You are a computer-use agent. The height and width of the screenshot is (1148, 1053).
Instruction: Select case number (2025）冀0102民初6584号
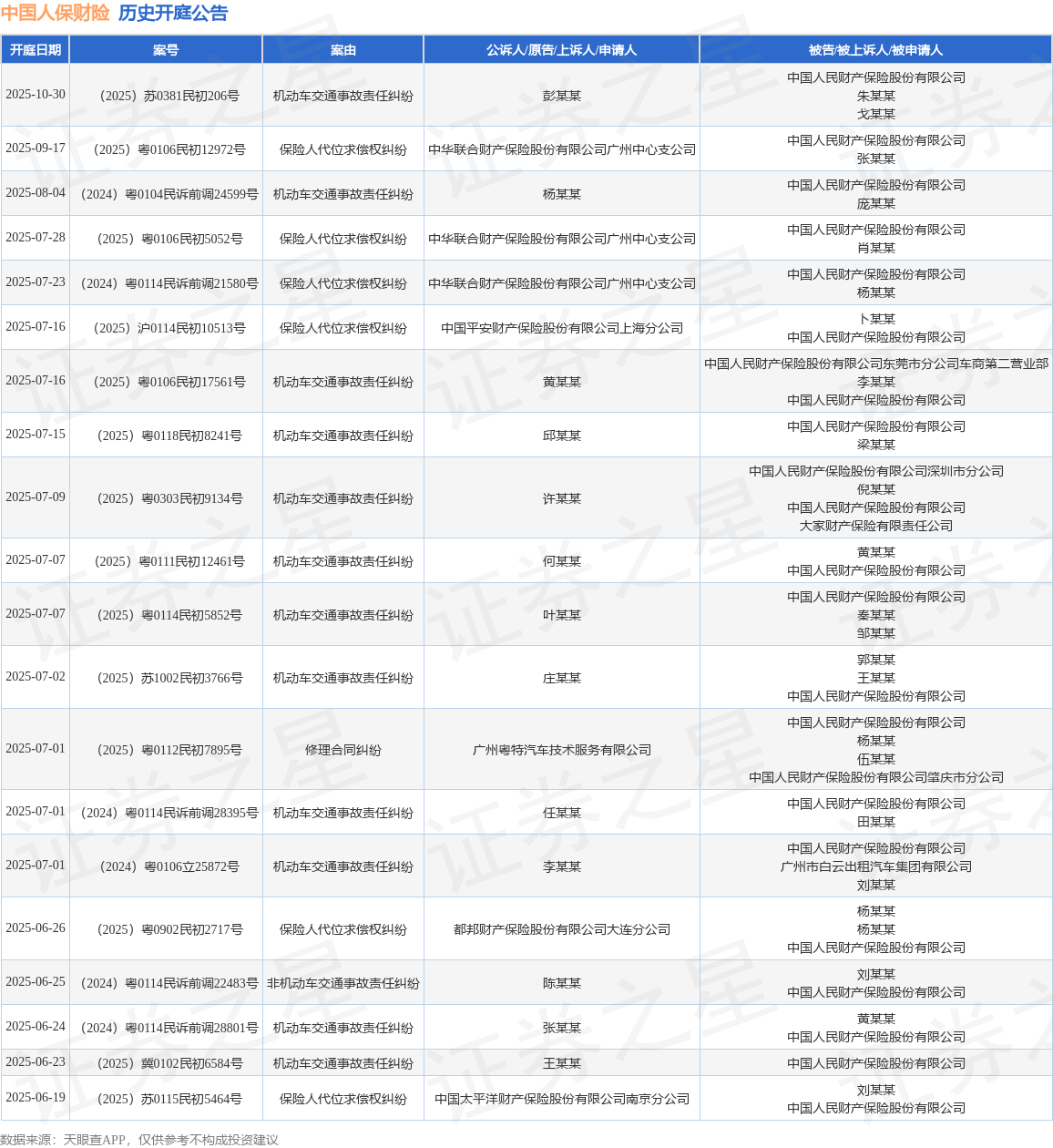point(166,1063)
